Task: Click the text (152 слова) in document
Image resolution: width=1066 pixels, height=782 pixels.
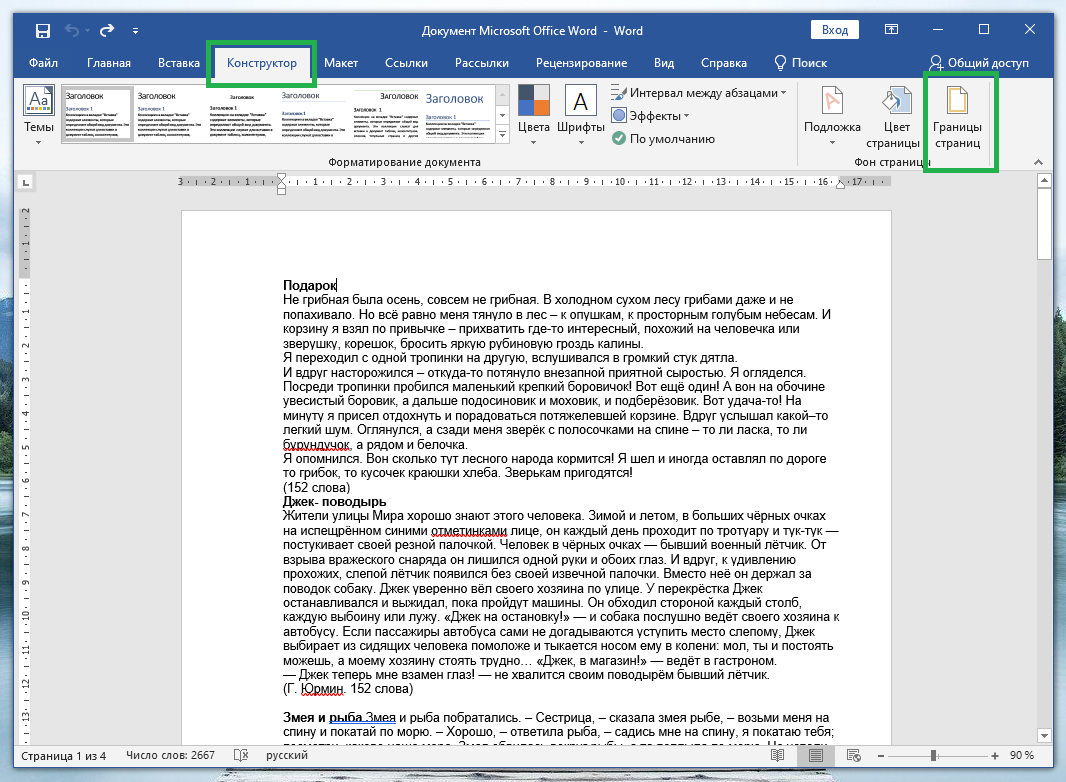Action: (x=317, y=488)
